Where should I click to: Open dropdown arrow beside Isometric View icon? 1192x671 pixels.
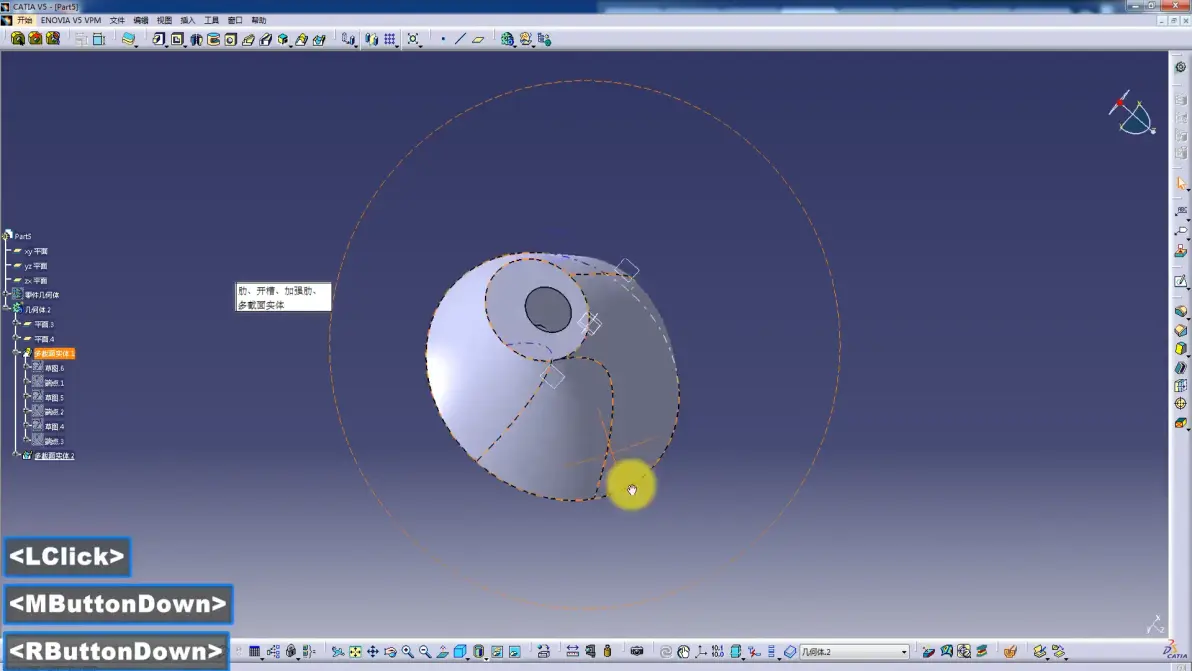469,657
